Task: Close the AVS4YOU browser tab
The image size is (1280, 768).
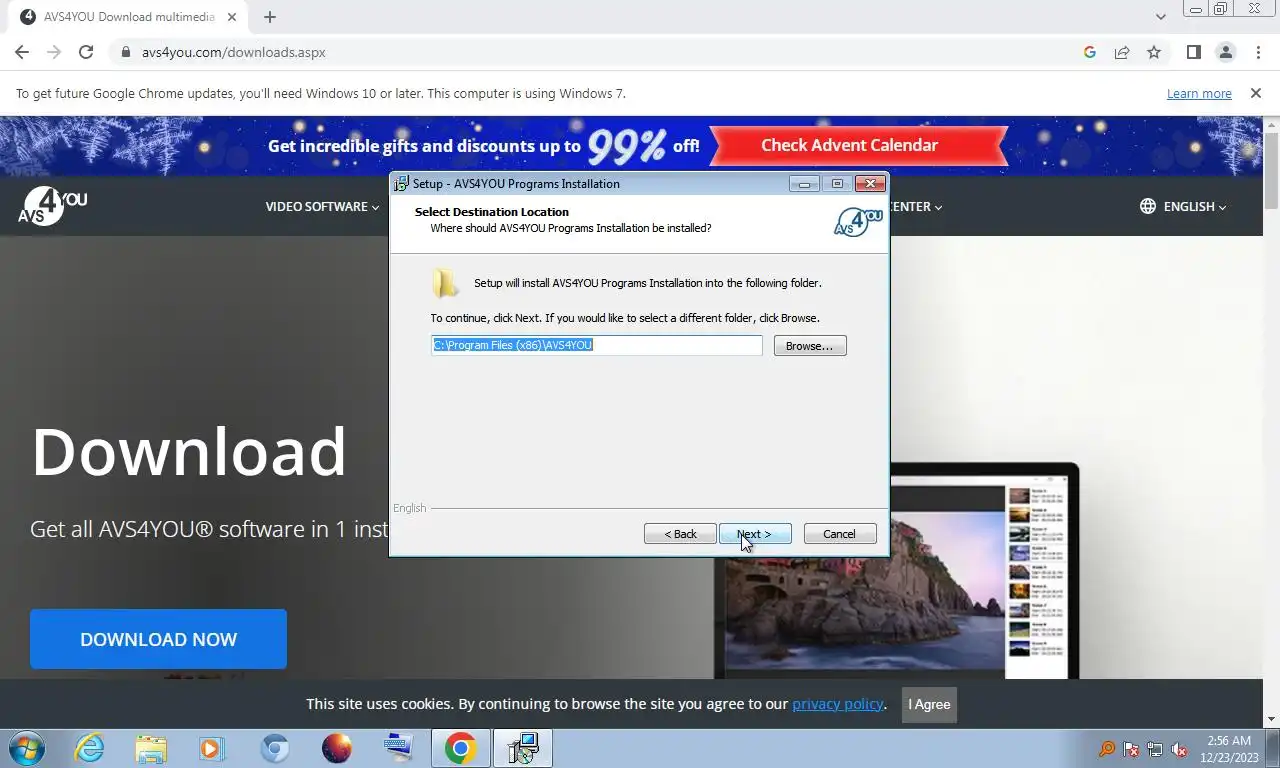Action: [234, 17]
